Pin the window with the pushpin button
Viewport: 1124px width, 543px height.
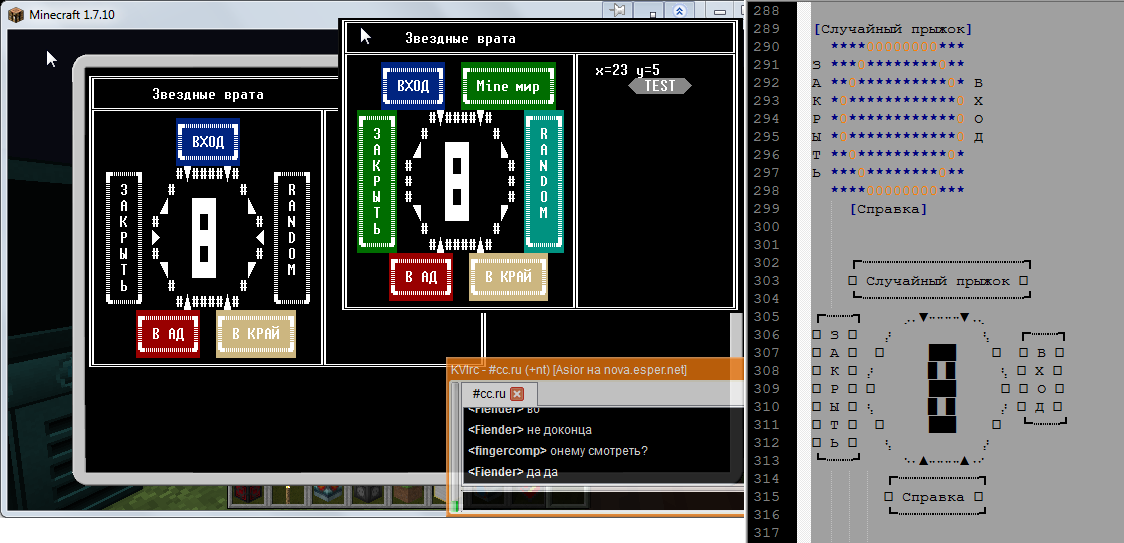point(616,10)
